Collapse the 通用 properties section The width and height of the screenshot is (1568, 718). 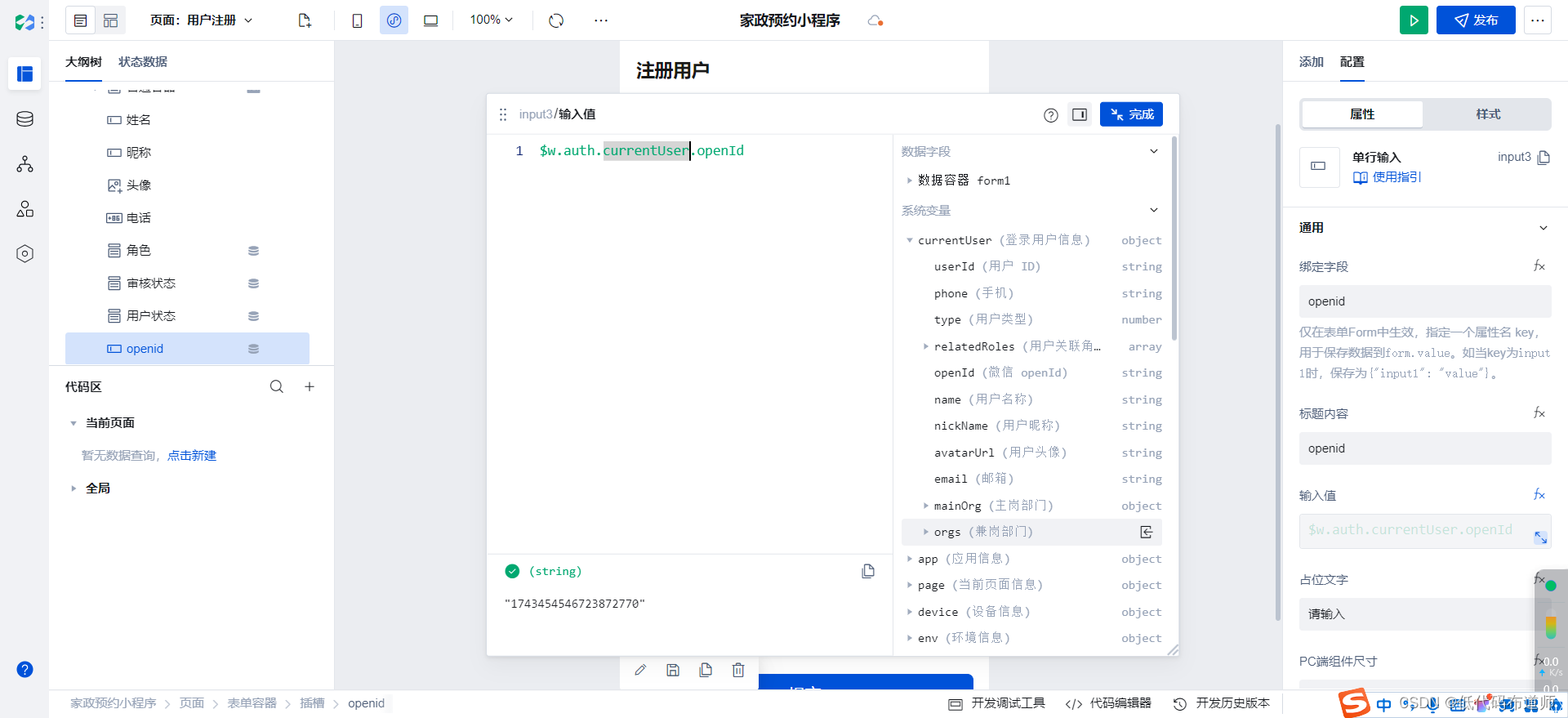1543,228
